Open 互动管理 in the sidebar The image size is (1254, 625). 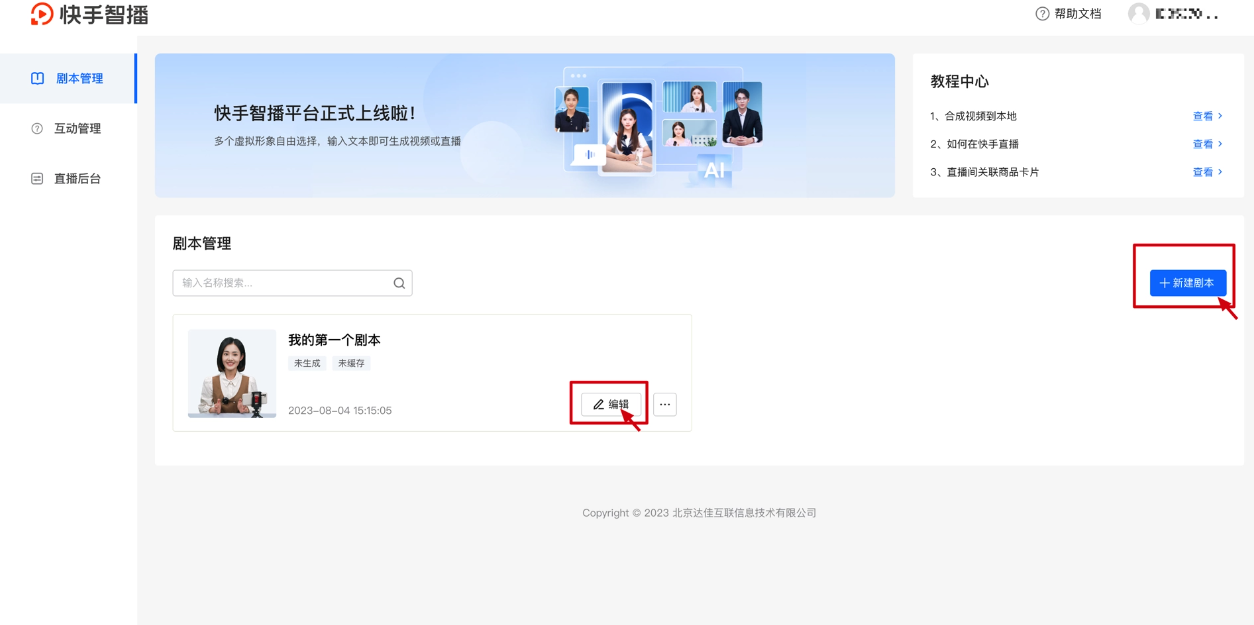(68, 128)
